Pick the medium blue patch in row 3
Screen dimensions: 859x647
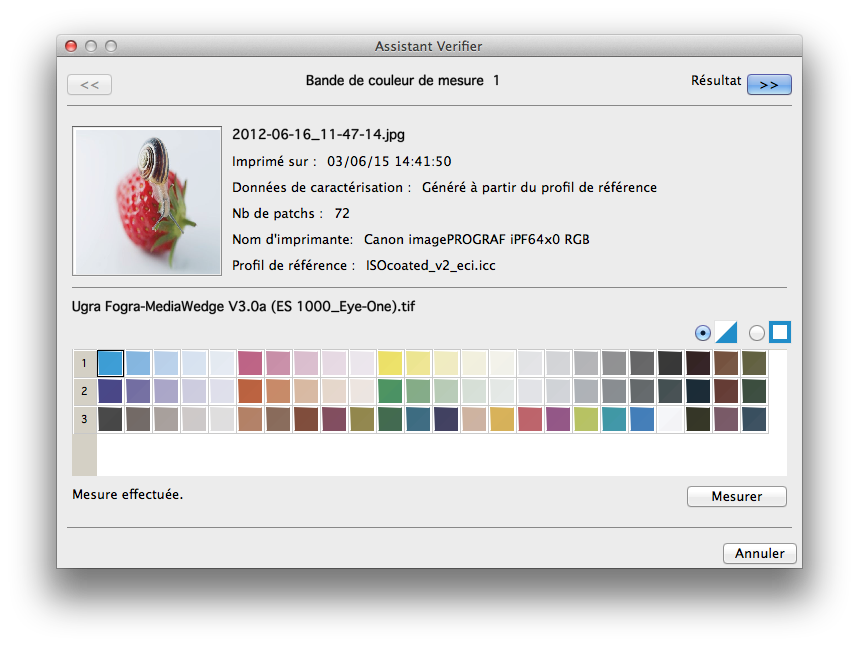(642, 419)
